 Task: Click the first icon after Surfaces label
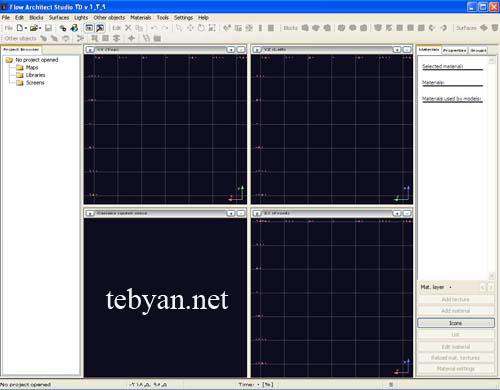coord(484,28)
